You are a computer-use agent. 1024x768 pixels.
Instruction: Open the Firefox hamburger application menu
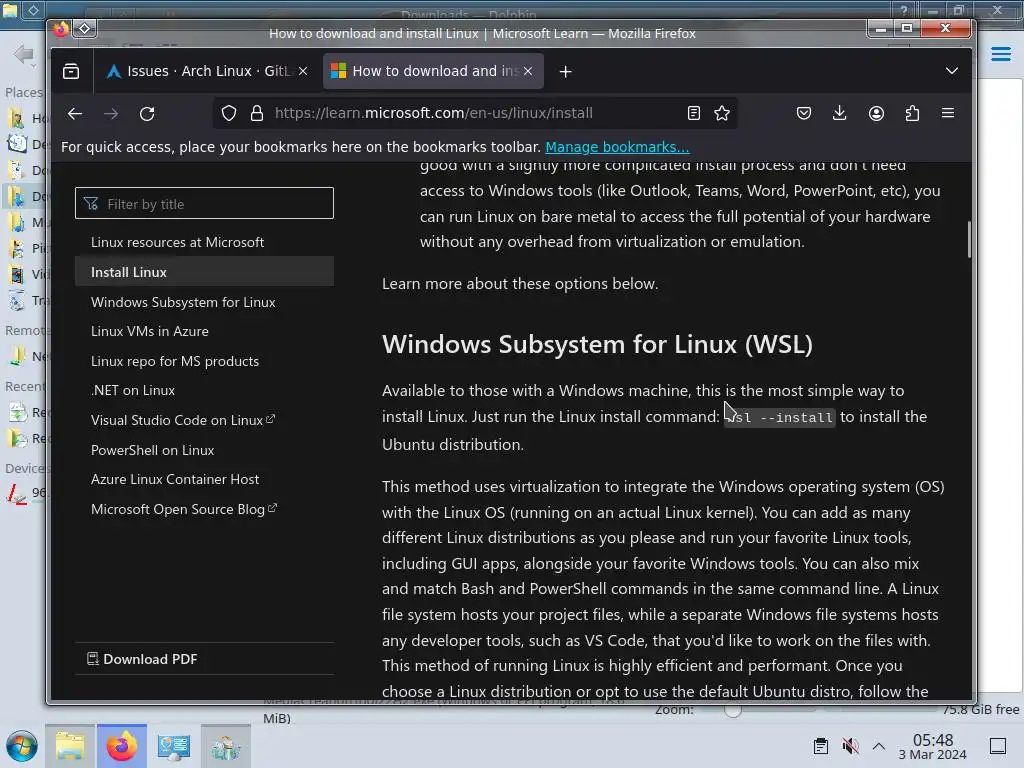948,114
